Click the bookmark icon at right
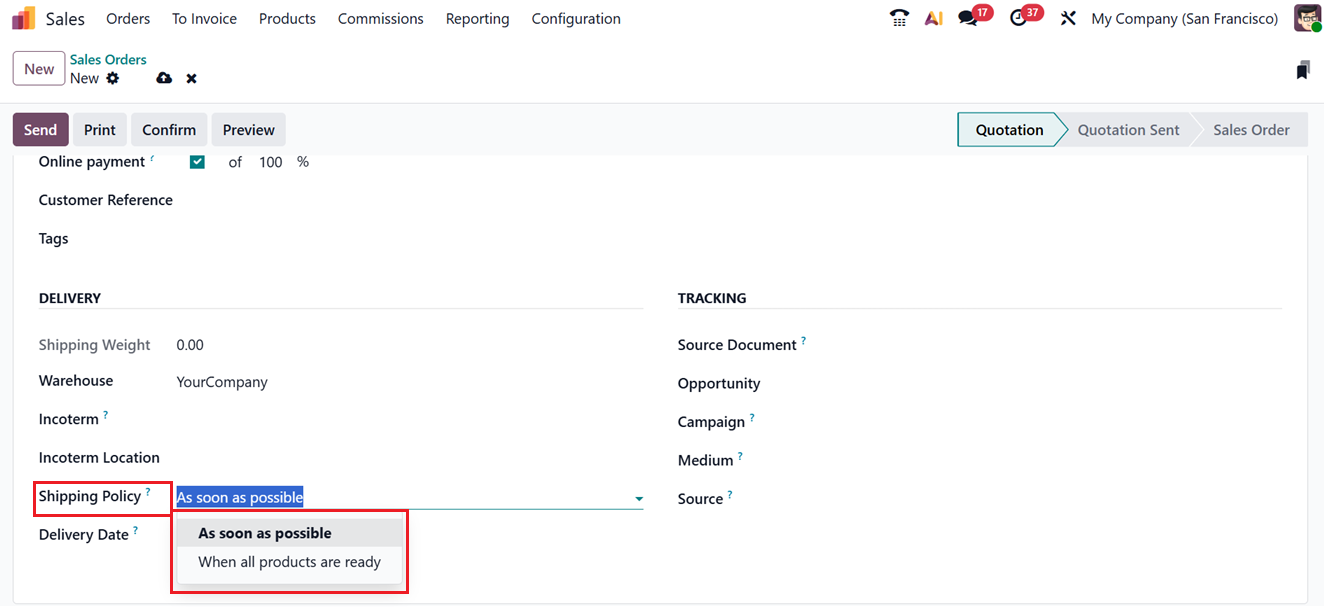The width and height of the screenshot is (1324, 607). [1302, 70]
